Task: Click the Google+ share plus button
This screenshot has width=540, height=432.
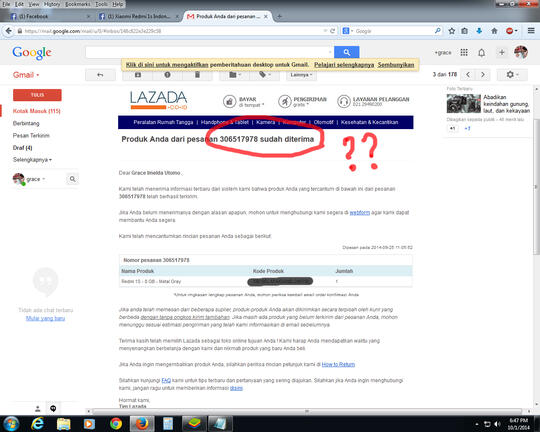Action: coord(502,52)
